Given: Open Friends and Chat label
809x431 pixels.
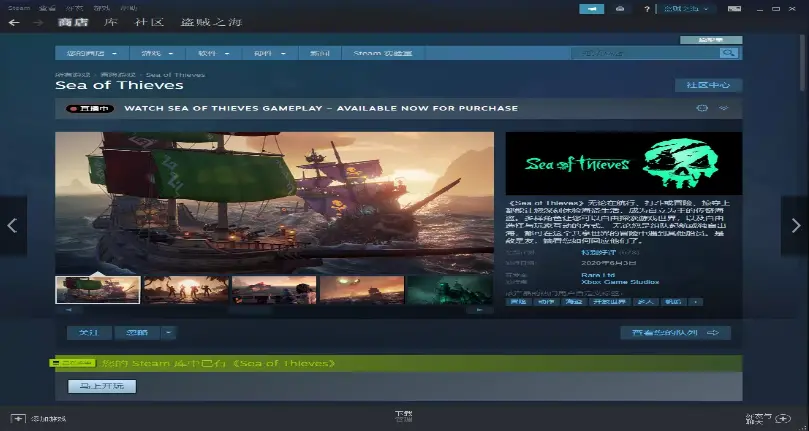Looking at the screenshot, I should [x=759, y=418].
